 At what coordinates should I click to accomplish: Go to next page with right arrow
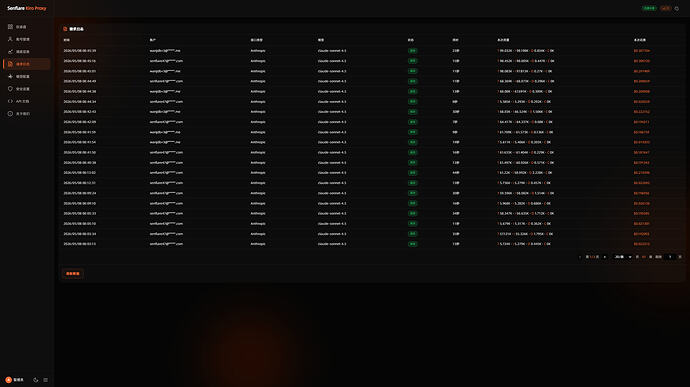point(605,257)
